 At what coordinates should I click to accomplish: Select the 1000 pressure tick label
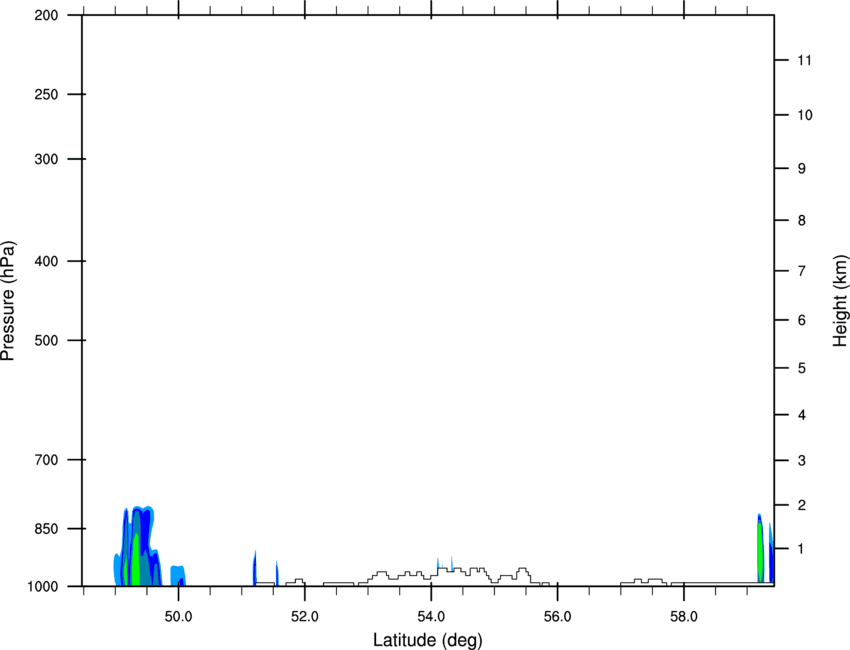[x=43, y=586]
